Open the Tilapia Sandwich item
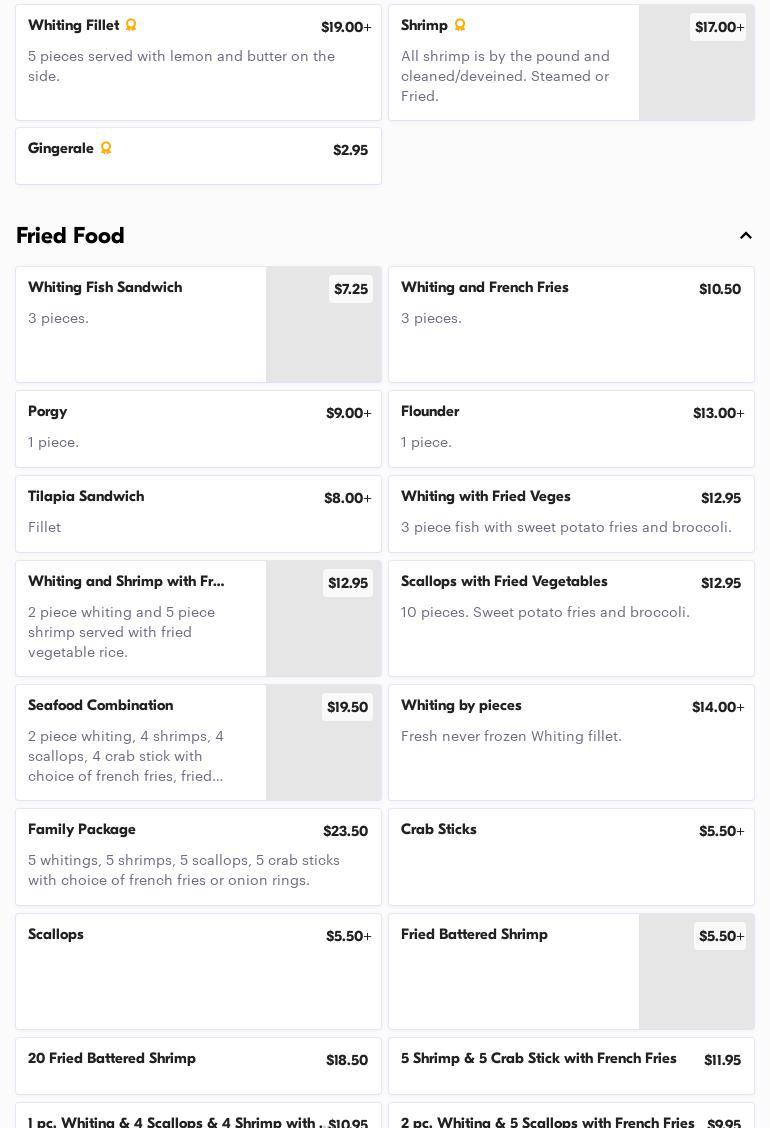The image size is (770, 1128). coord(198,513)
